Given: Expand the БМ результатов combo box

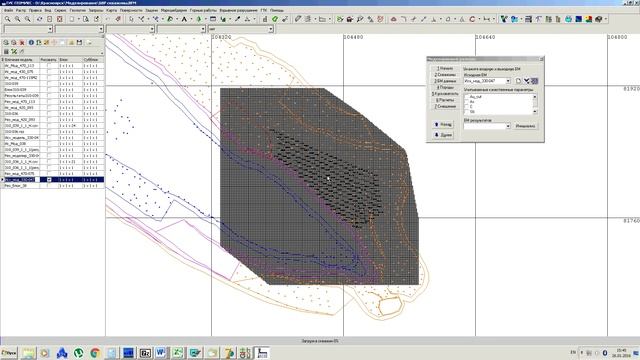Looking at the screenshot, I should click(x=508, y=126).
